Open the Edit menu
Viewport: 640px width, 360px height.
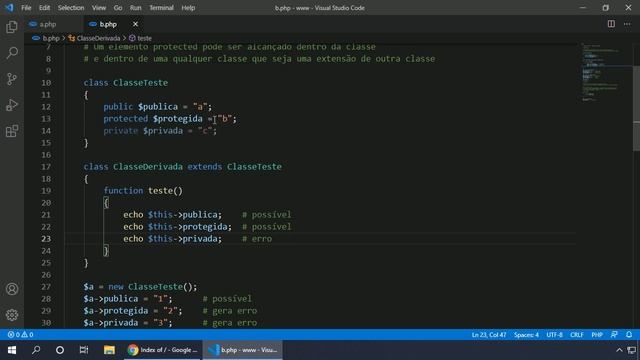(44, 8)
